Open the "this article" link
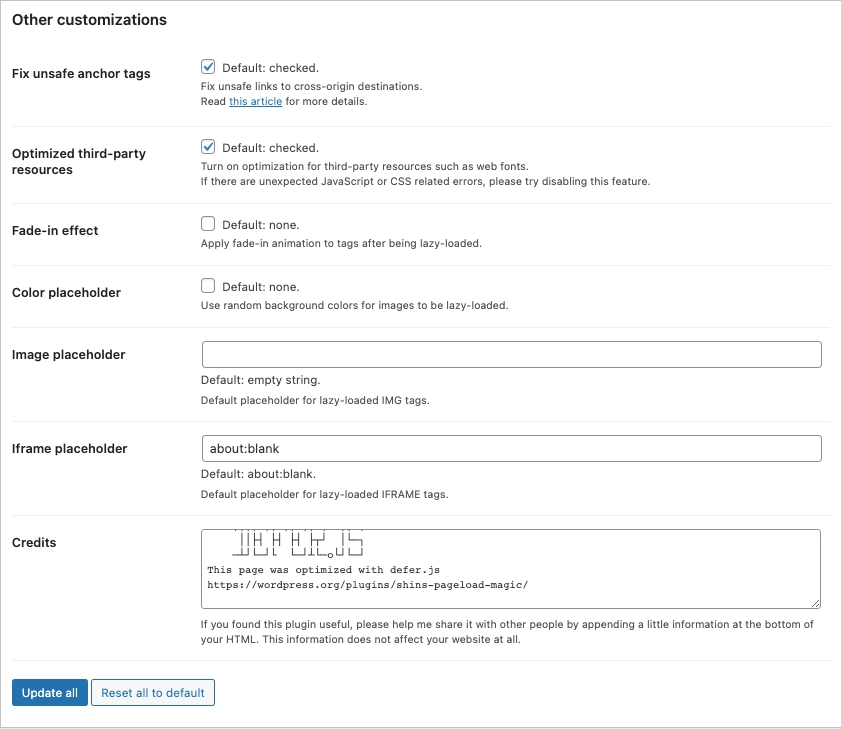Viewport: 841px width, 729px height. pyautogui.click(x=255, y=102)
